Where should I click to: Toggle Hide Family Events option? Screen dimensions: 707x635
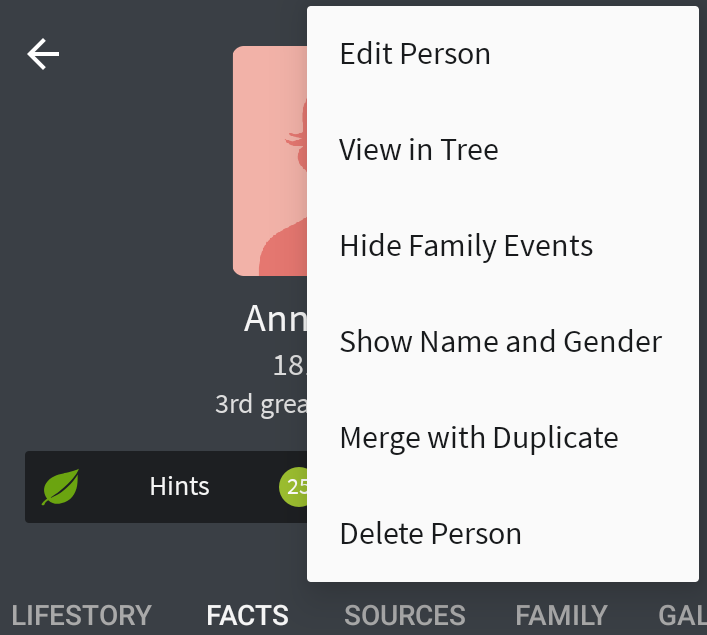pos(466,246)
